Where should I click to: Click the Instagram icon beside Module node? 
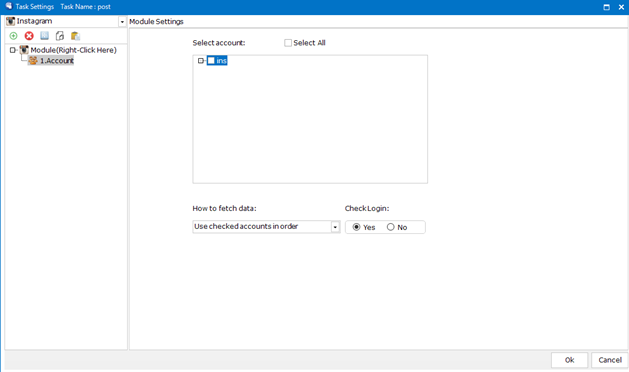24,50
